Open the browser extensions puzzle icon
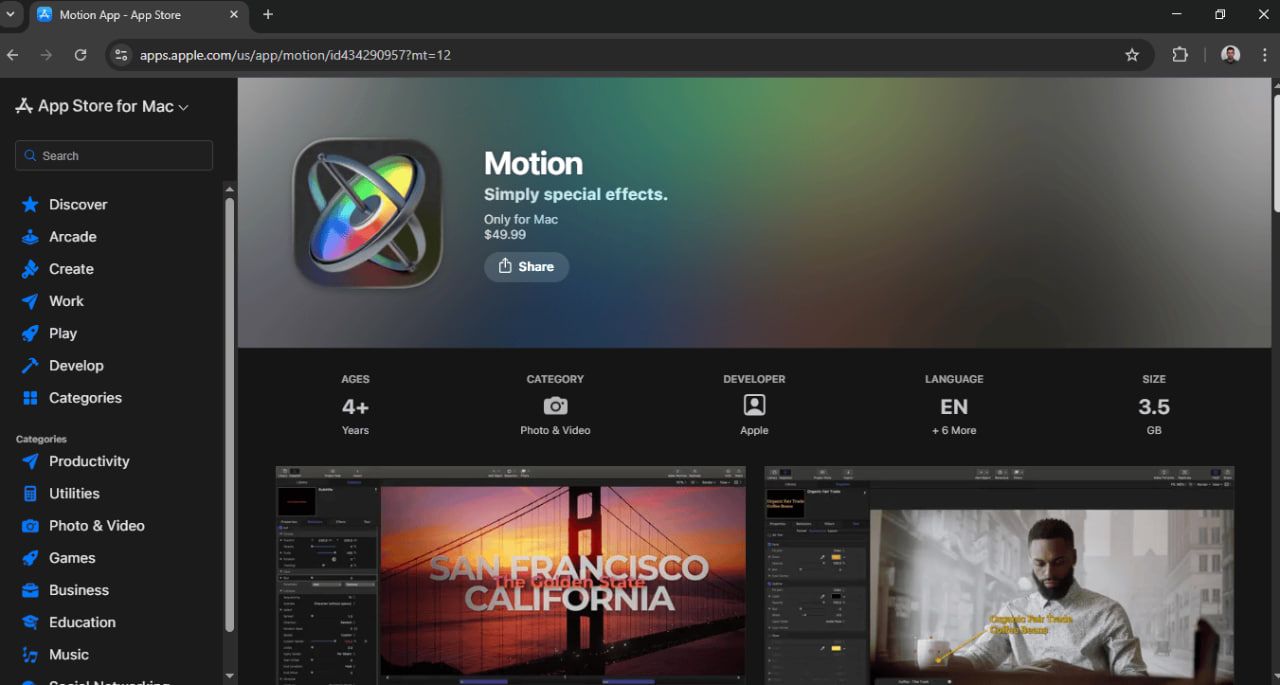This screenshot has width=1280, height=685. (x=1180, y=55)
